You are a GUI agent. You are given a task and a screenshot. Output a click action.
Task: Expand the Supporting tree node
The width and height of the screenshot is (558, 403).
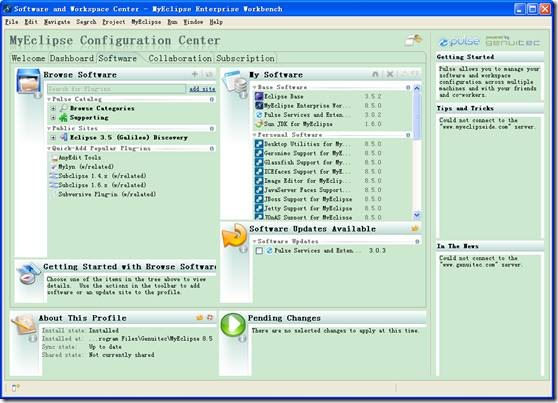click(53, 117)
